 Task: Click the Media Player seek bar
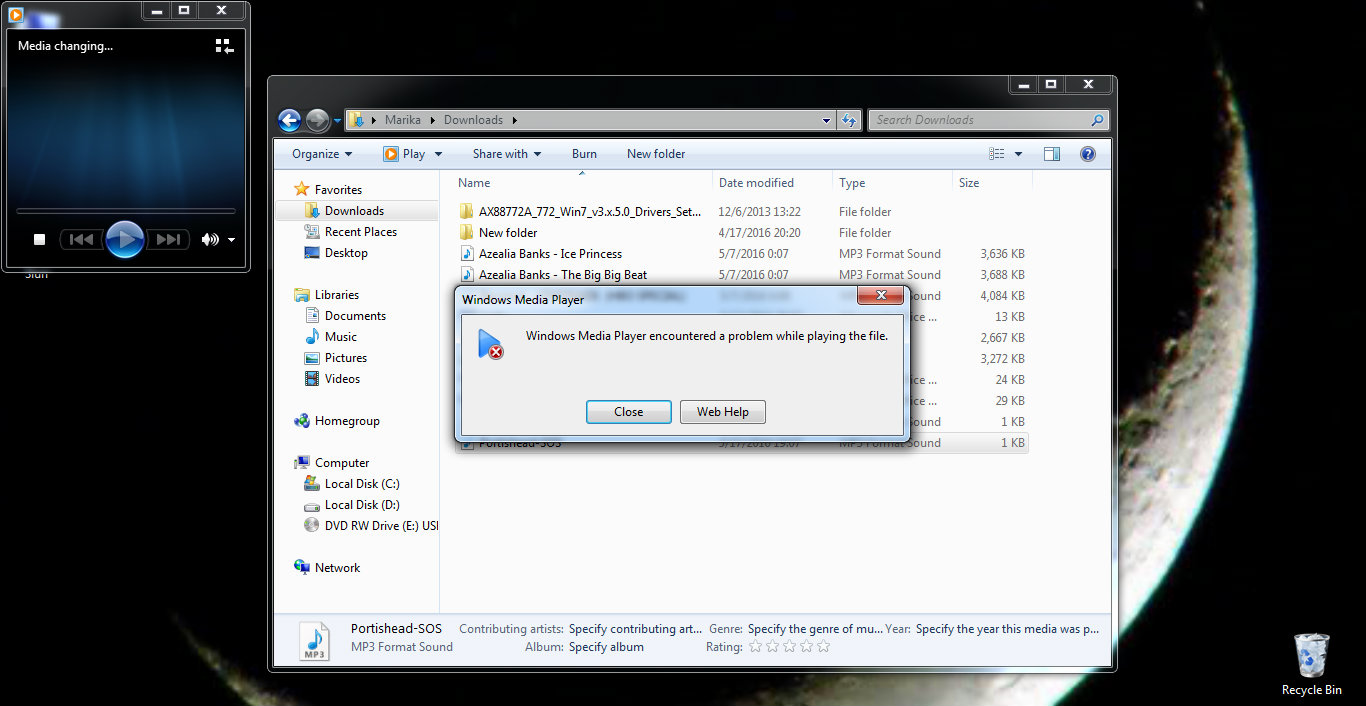(126, 211)
